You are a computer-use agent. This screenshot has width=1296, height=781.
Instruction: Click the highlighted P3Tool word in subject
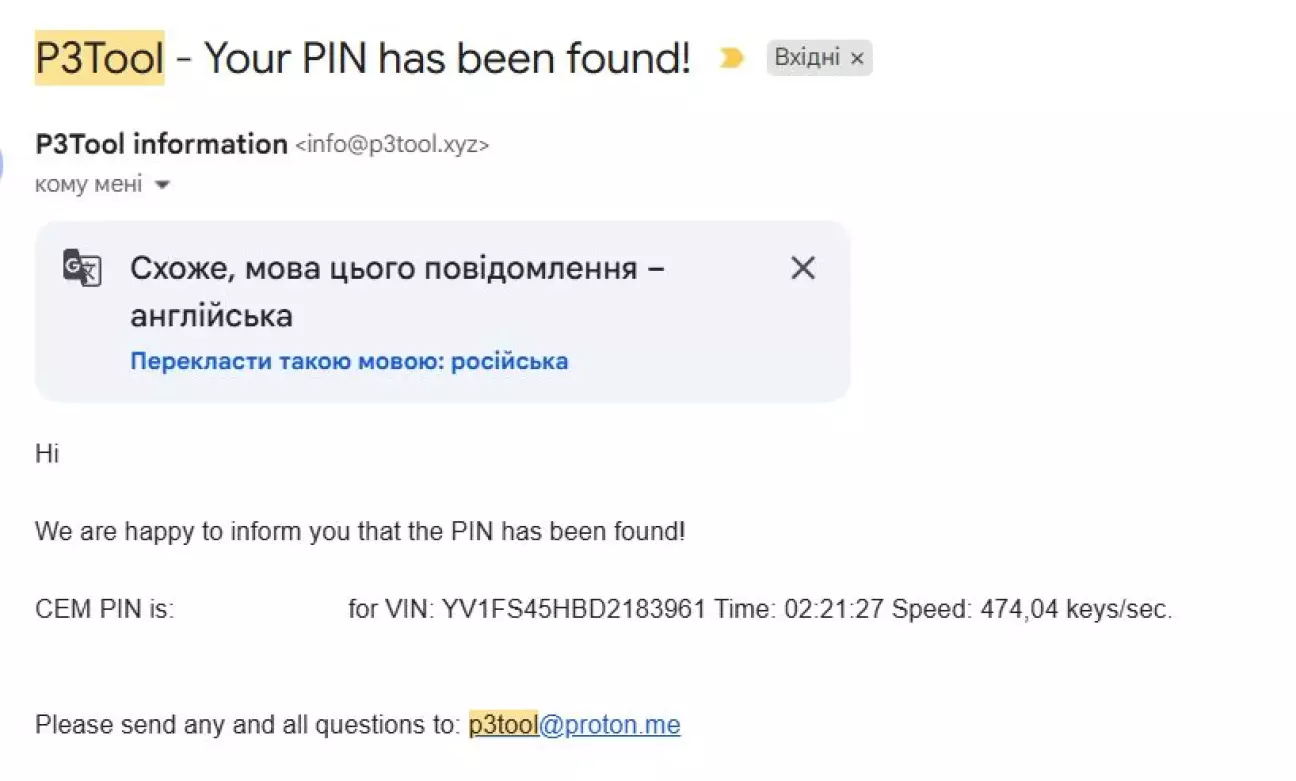pos(99,59)
